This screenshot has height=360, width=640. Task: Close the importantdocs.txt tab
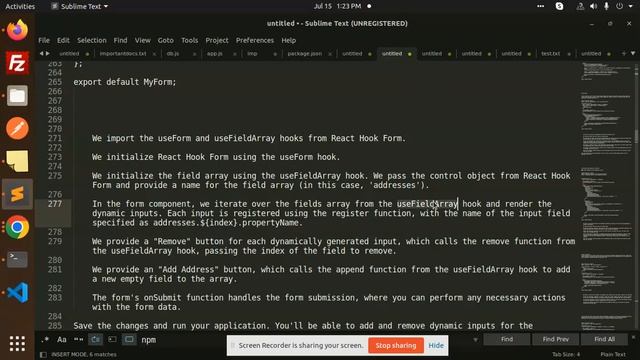click(154, 54)
